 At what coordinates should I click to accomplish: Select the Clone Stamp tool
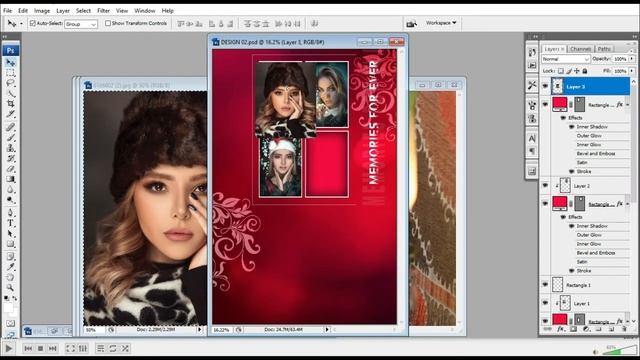coord(11,148)
